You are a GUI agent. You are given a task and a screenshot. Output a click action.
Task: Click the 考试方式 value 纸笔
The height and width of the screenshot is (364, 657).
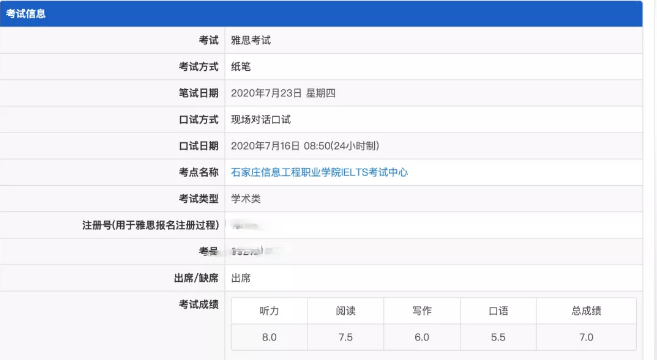241,67
